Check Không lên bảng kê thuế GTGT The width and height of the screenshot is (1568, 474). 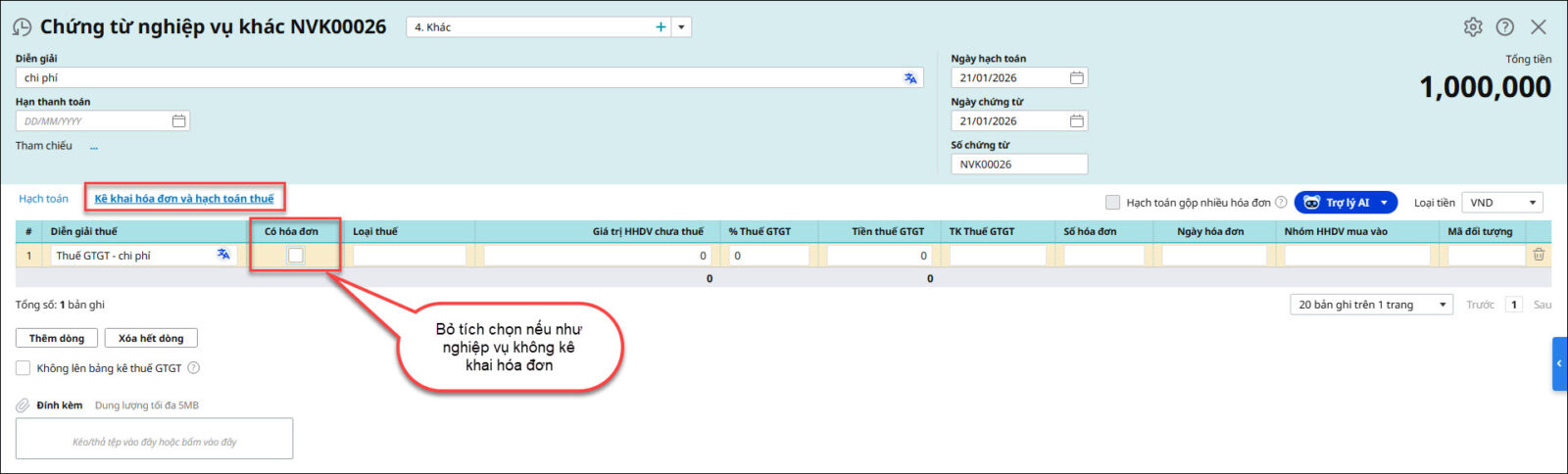23,368
